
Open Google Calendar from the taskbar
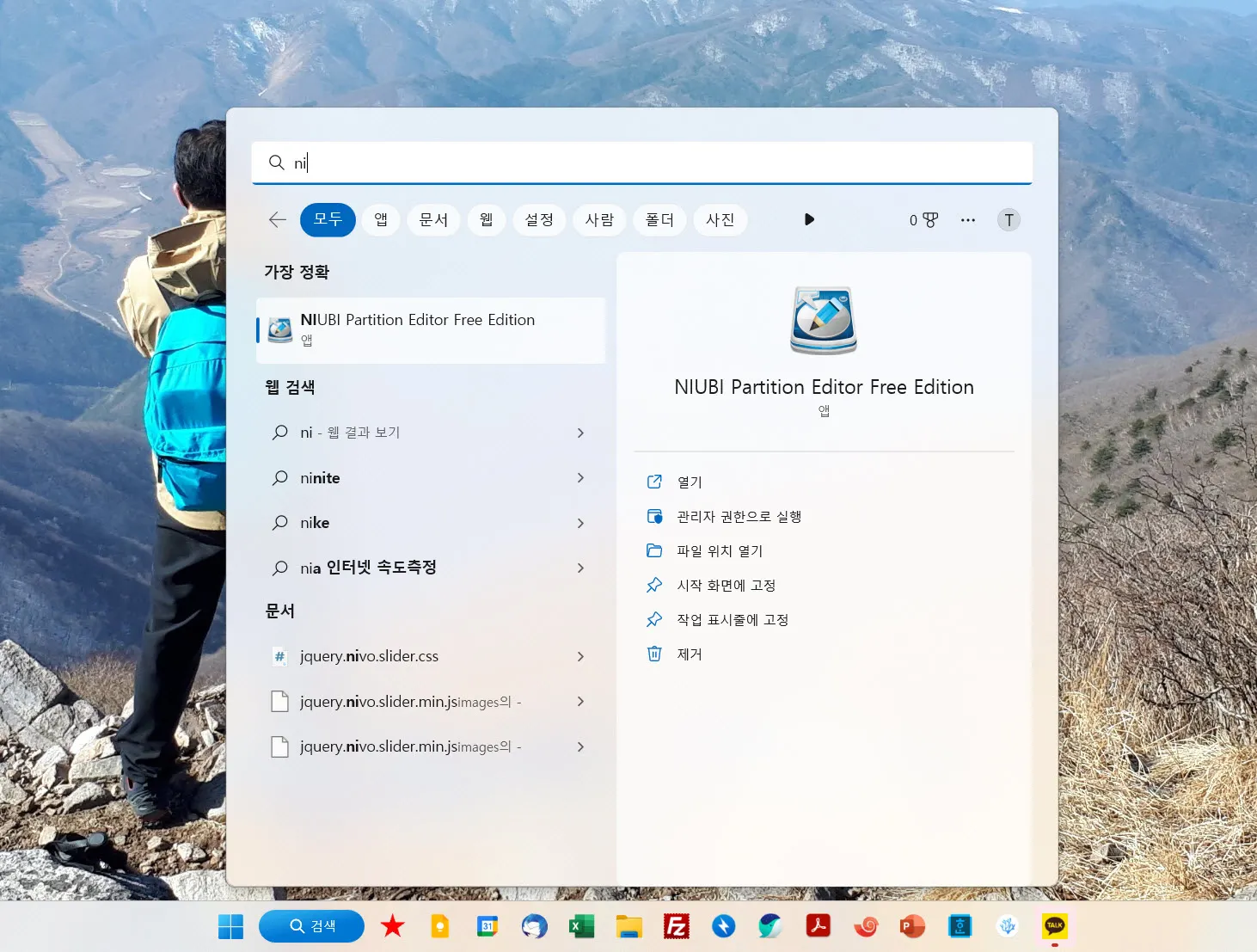[x=487, y=926]
